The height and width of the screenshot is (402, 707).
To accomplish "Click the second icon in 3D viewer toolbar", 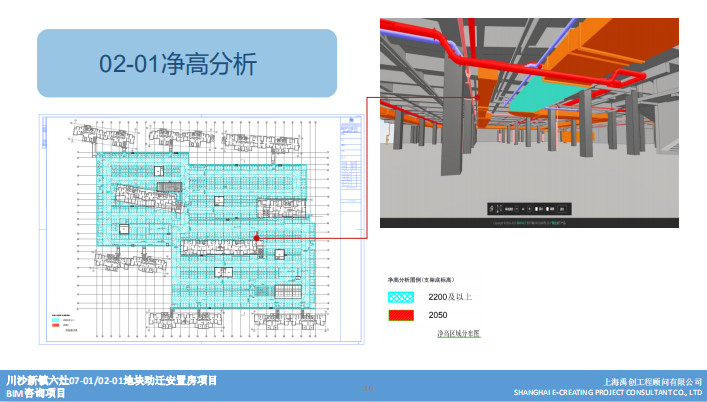I will click(x=500, y=210).
